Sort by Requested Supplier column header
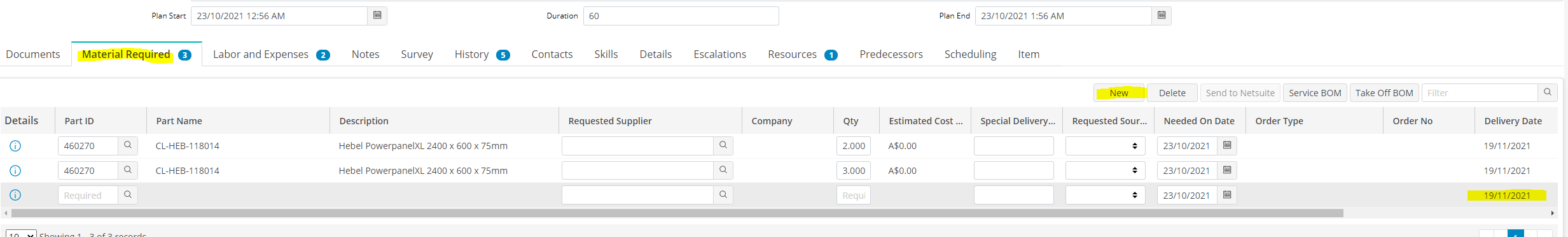This screenshot has height=237, width=1568. [610, 120]
